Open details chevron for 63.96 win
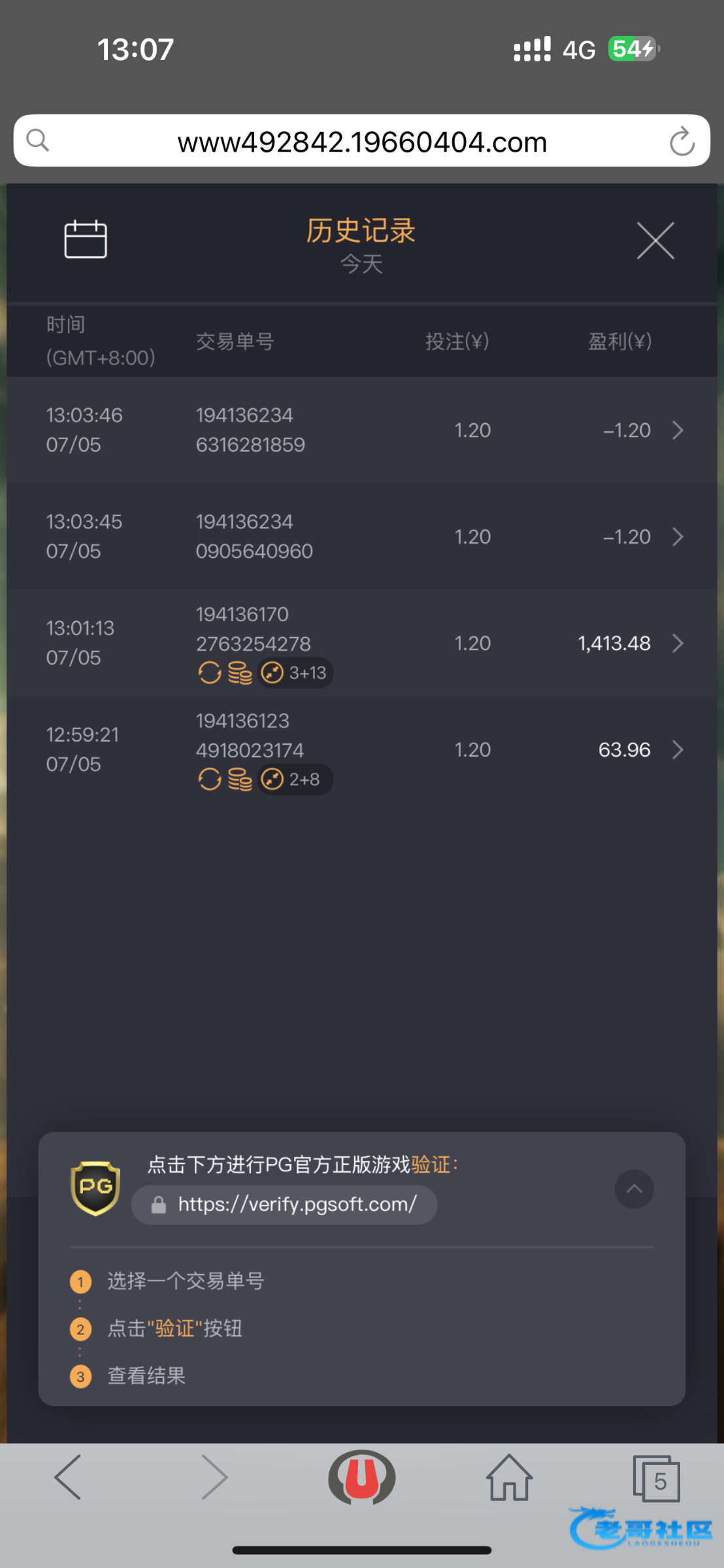Image resolution: width=724 pixels, height=1568 pixels. point(678,749)
